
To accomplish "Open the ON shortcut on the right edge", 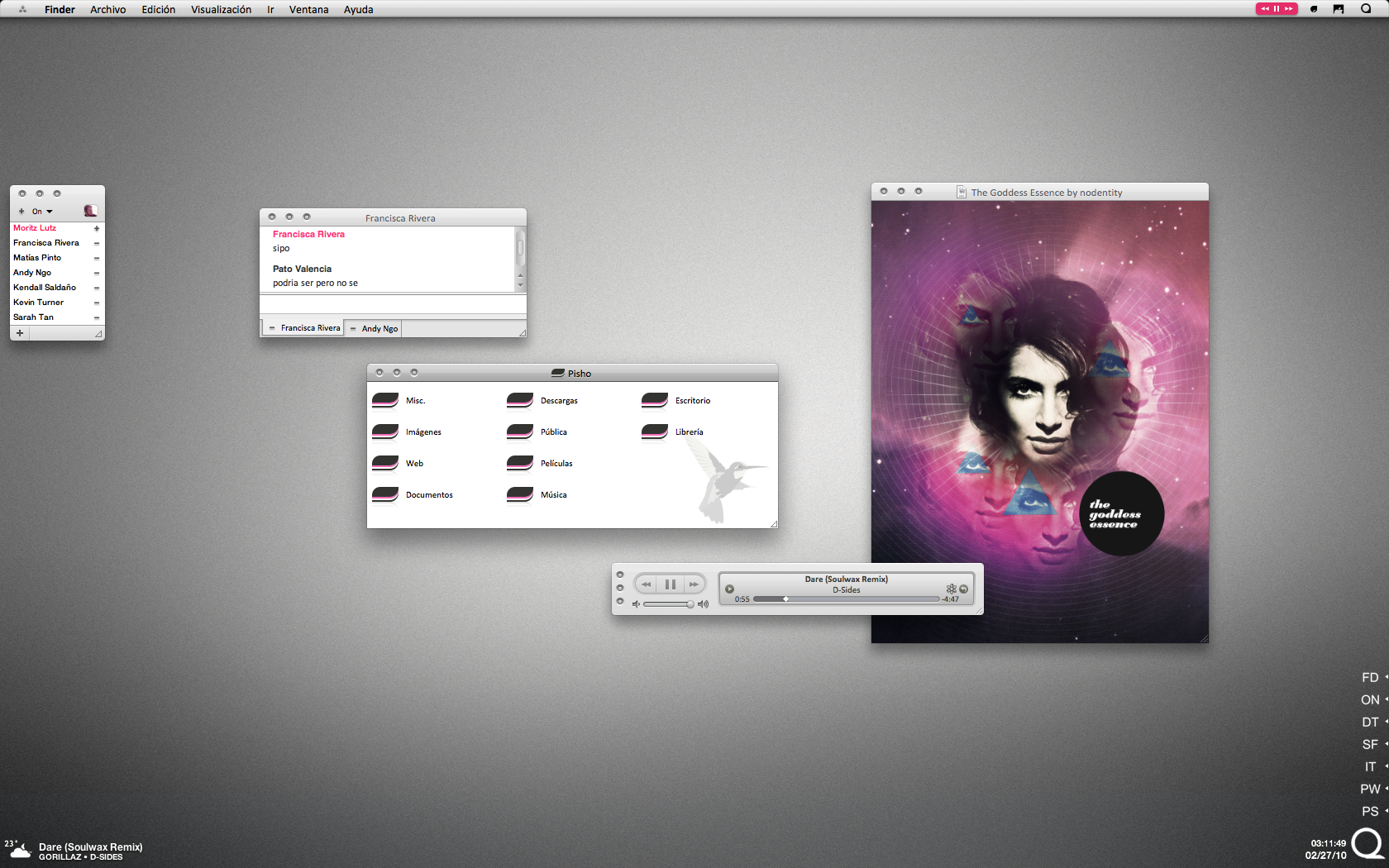I will (x=1370, y=700).
